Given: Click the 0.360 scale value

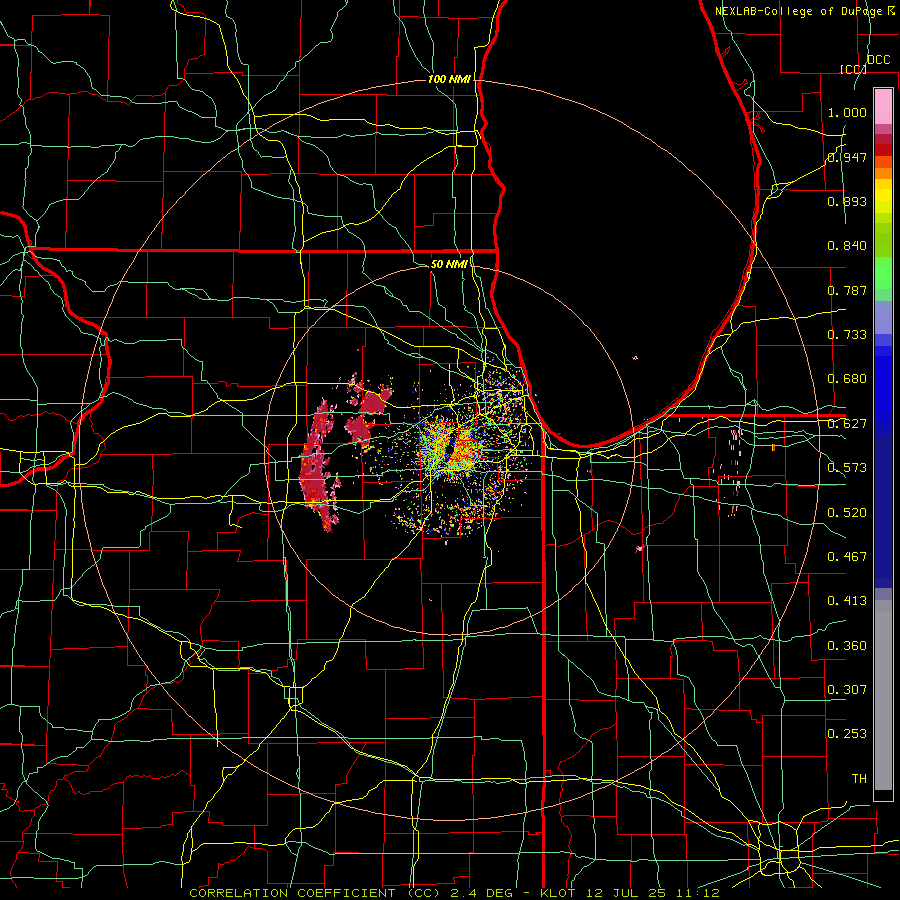Looking at the screenshot, I should (847, 646).
